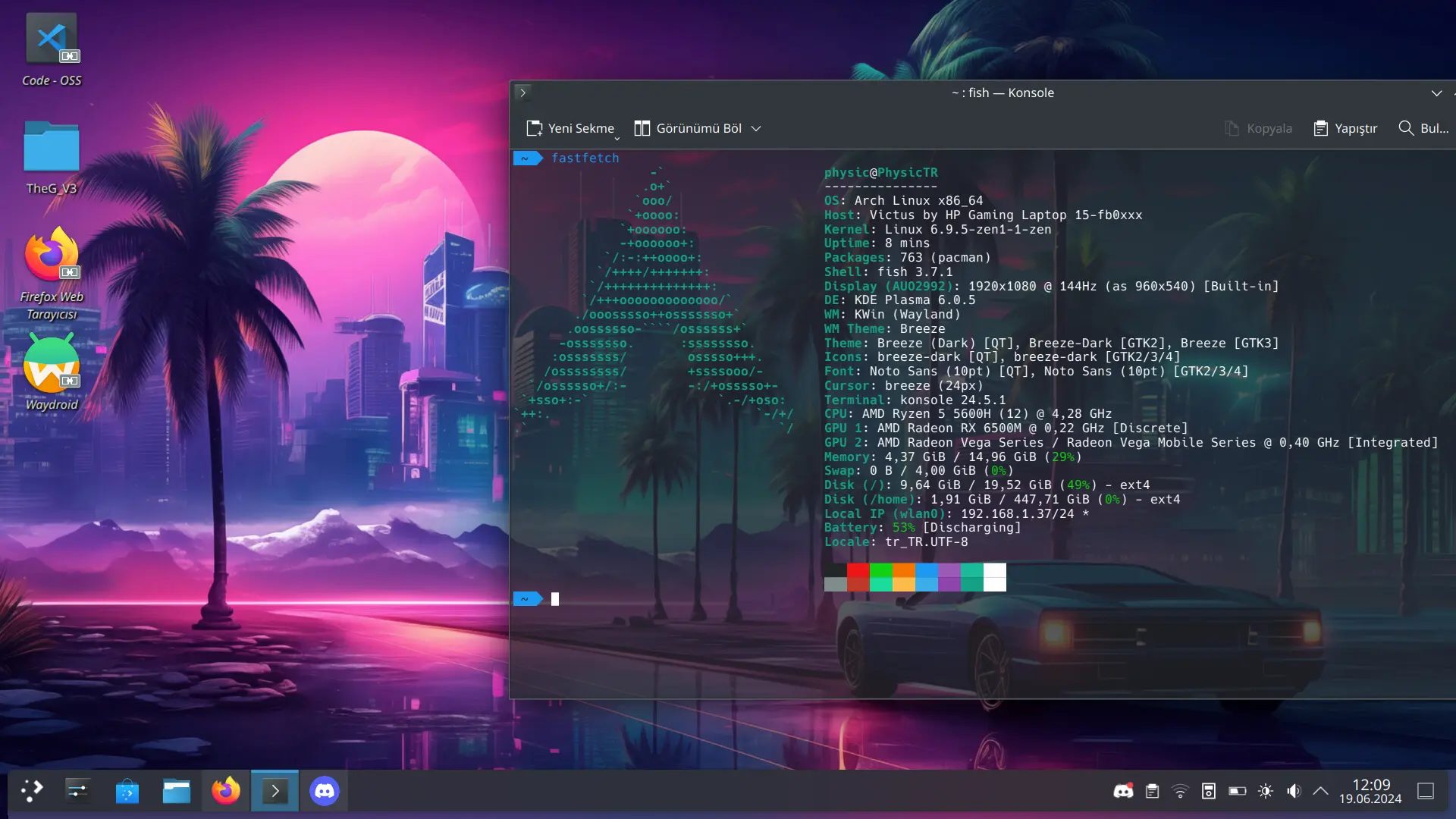
Task: Click the Battery: 53% [Discharging] line
Action: [x=923, y=528]
